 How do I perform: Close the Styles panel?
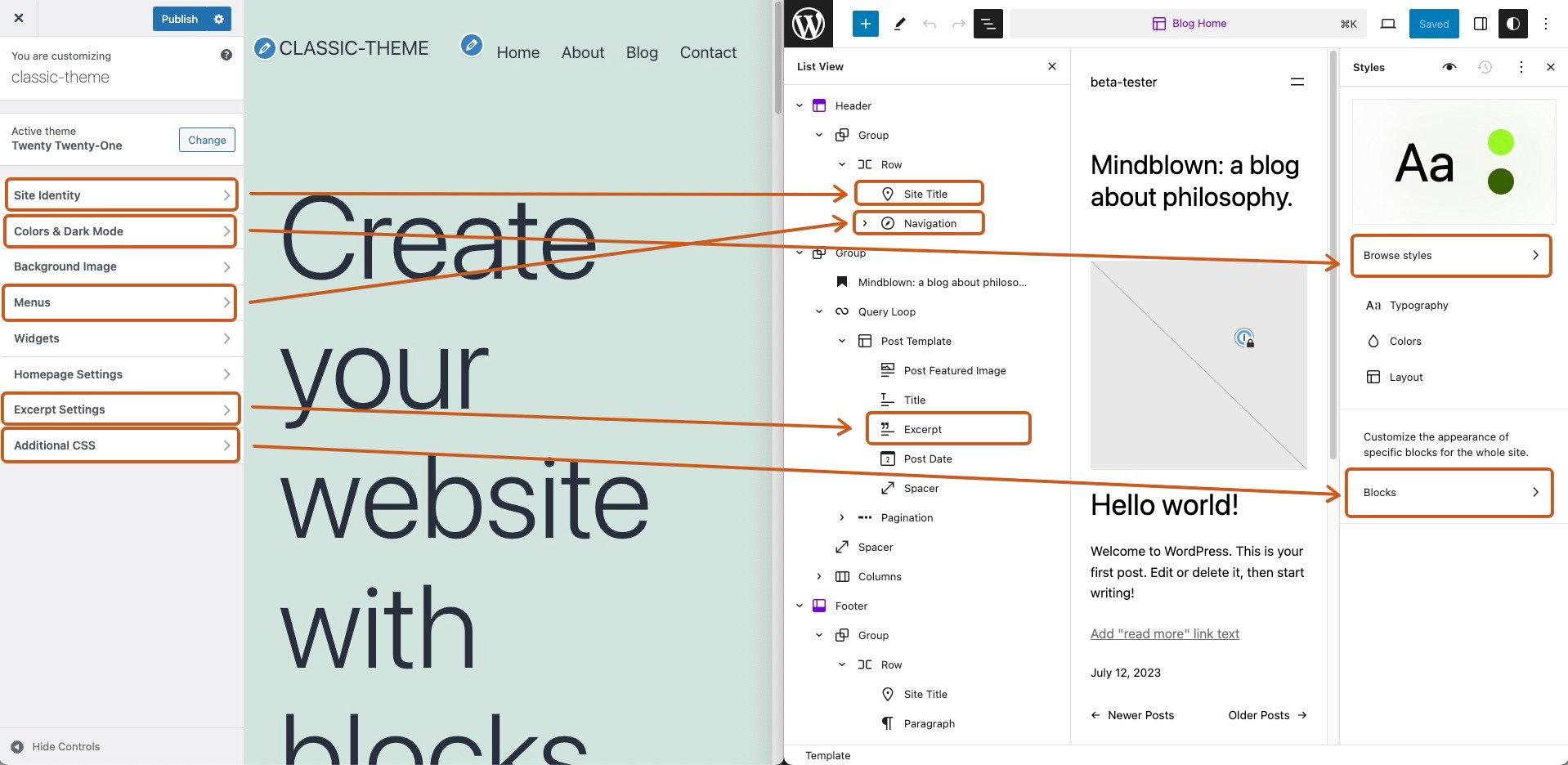1550,67
